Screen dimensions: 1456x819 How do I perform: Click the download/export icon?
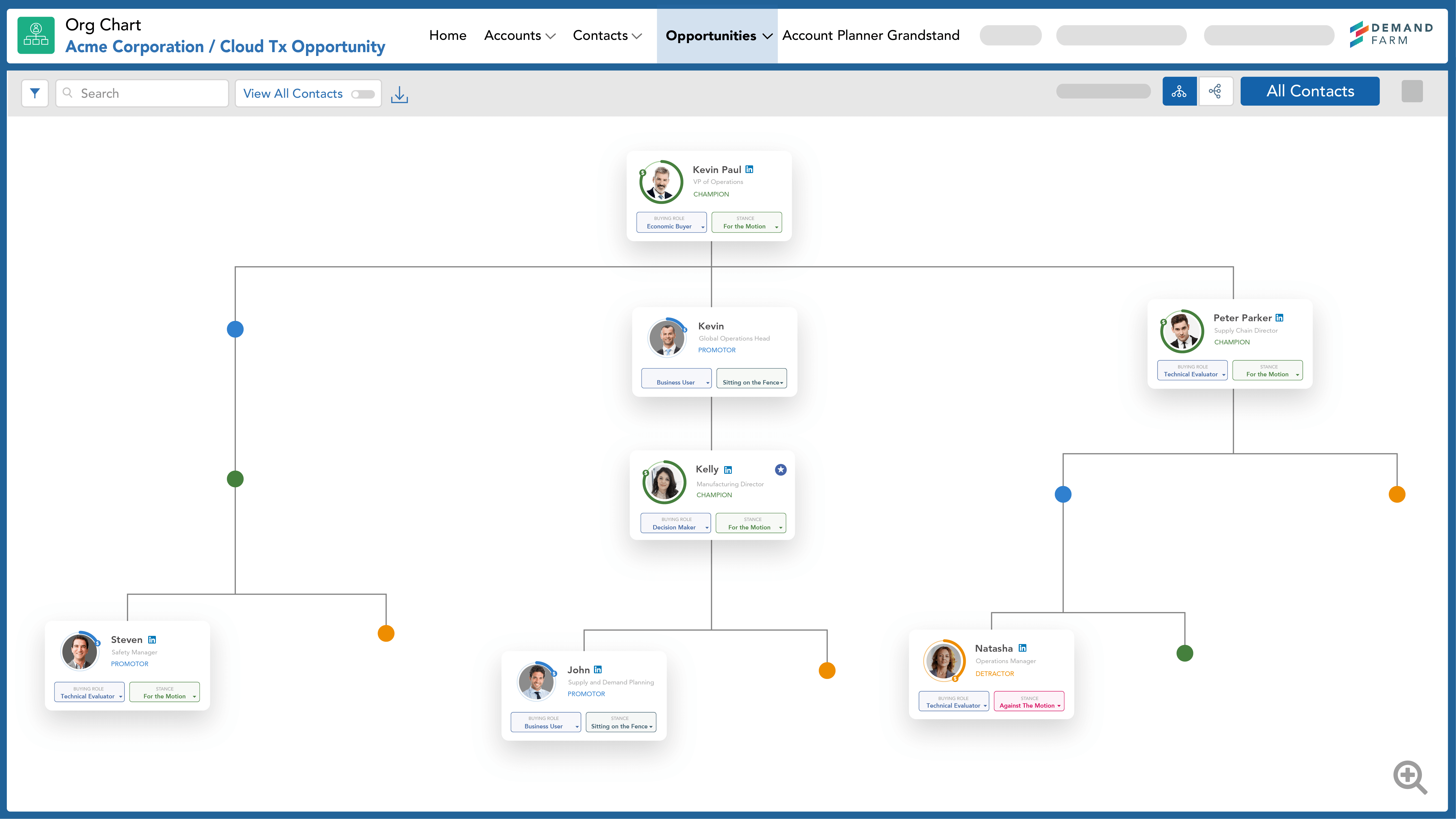(399, 93)
